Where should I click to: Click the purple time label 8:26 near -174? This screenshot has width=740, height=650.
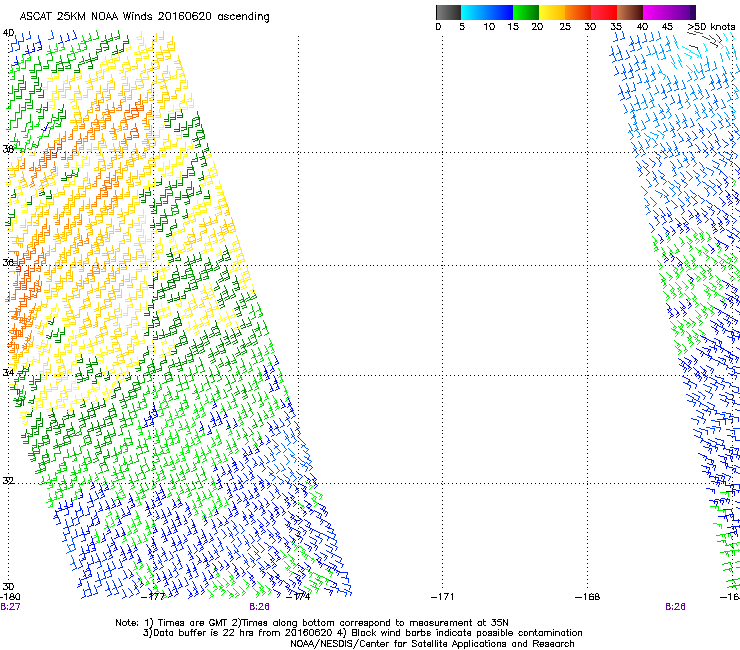[259, 607]
